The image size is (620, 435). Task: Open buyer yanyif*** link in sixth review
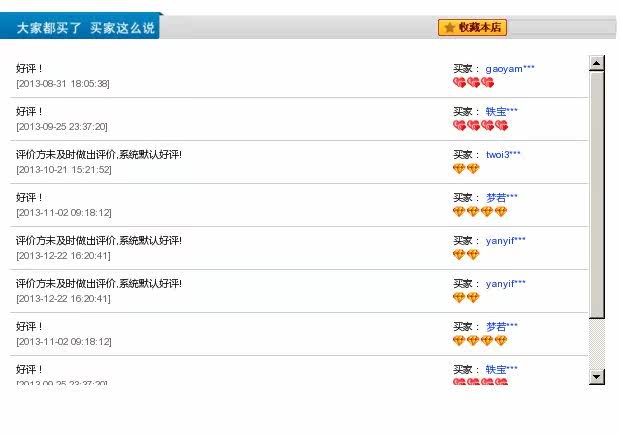point(505,284)
